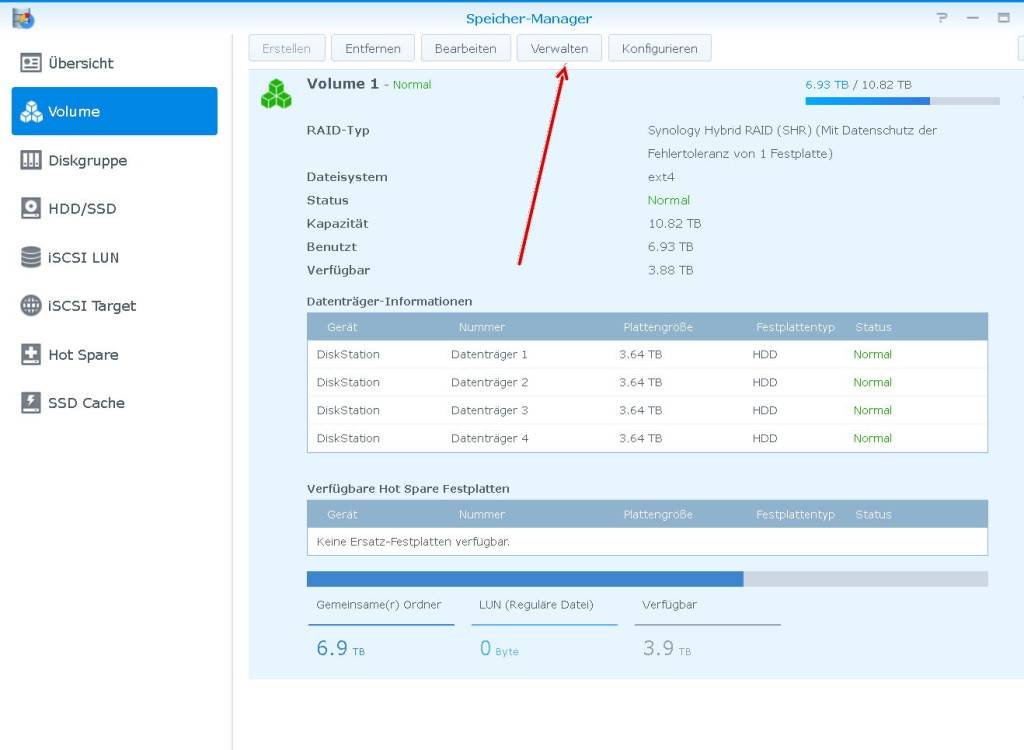Switch to the Diskgruppe section
This screenshot has width=1024, height=750.
114,160
